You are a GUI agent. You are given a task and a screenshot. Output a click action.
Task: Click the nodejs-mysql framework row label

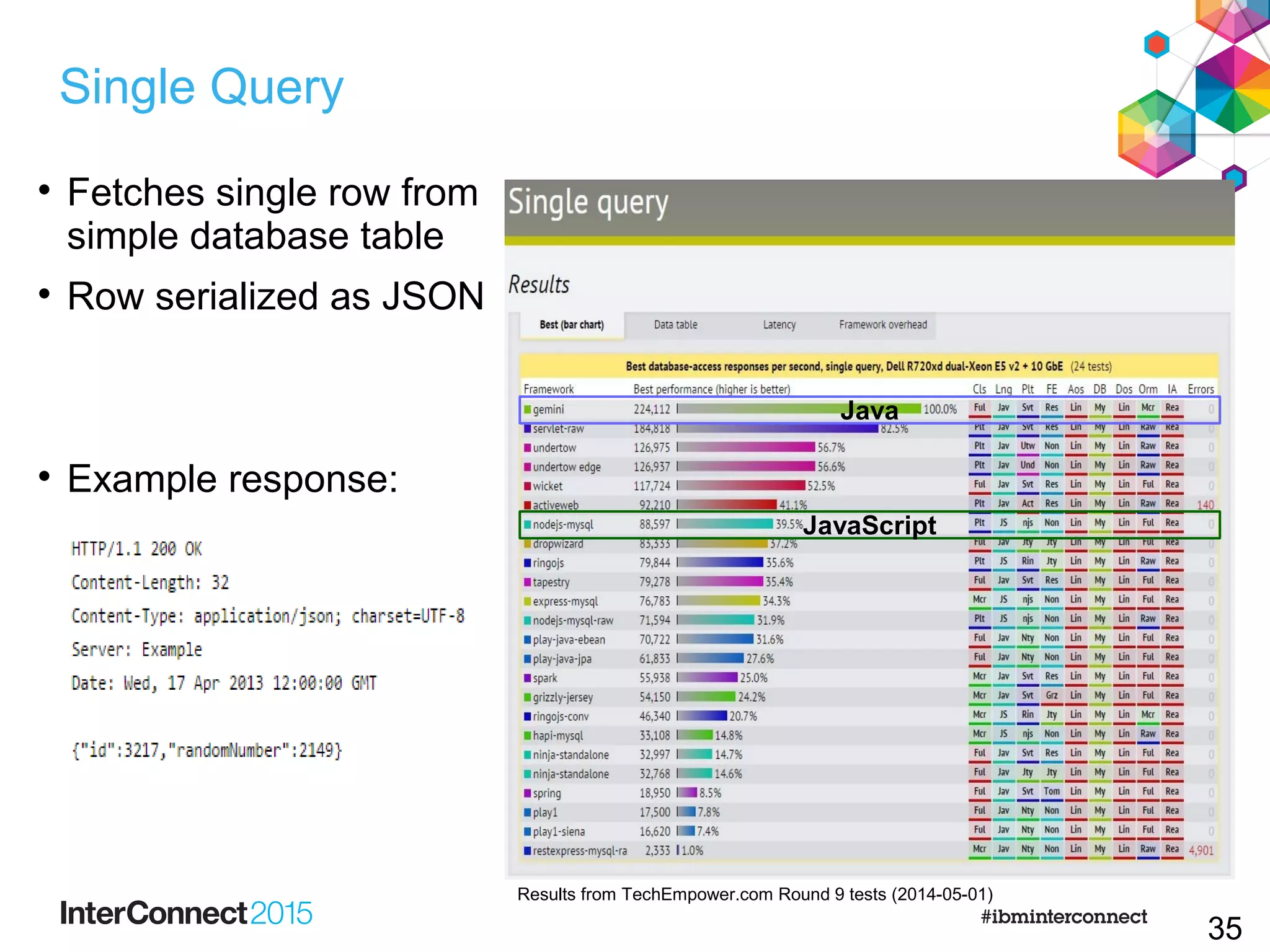[563, 525]
